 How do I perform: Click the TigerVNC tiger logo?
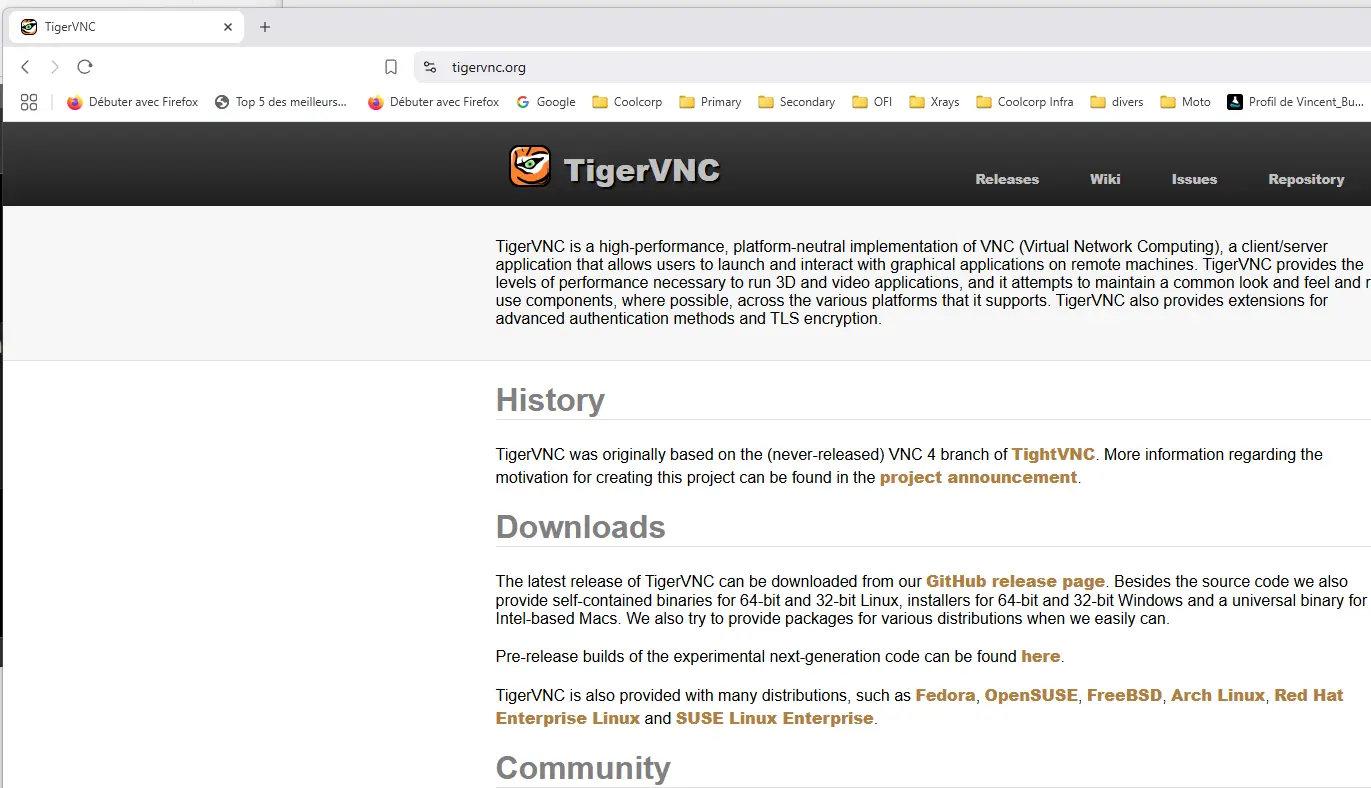pyautogui.click(x=530, y=166)
